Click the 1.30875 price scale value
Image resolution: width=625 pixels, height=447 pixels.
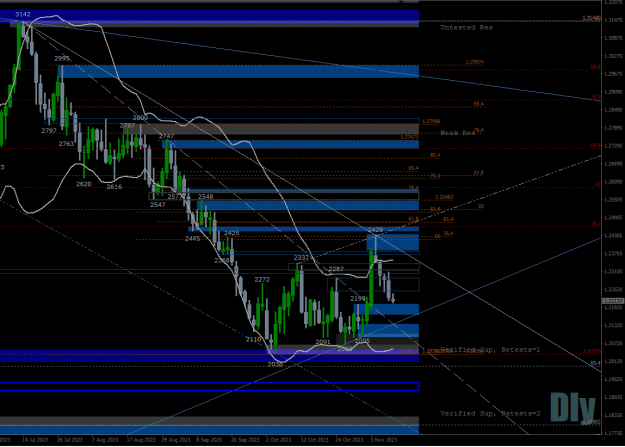pyautogui.click(x=613, y=38)
